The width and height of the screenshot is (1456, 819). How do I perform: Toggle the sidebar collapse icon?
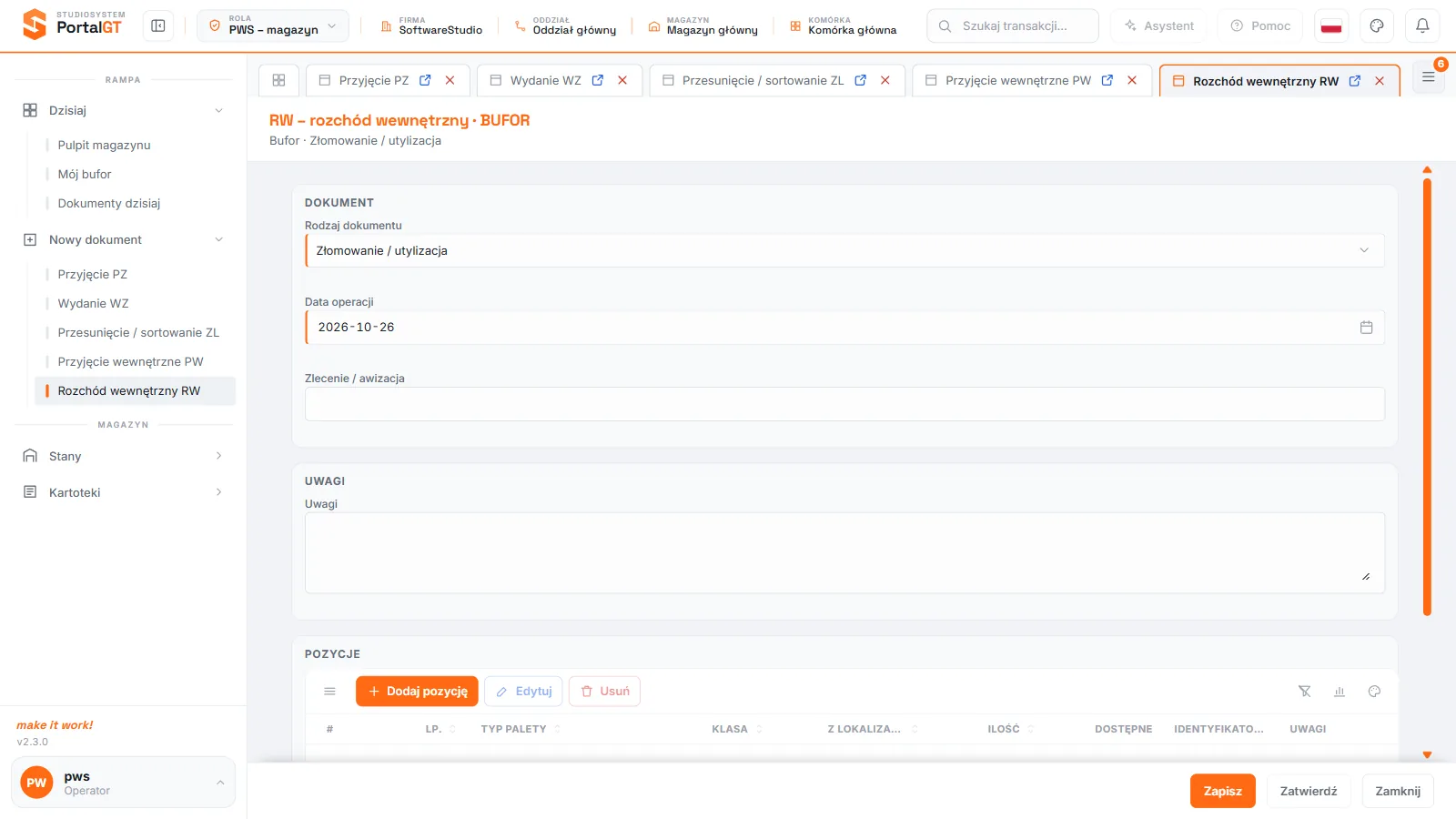[x=158, y=26]
